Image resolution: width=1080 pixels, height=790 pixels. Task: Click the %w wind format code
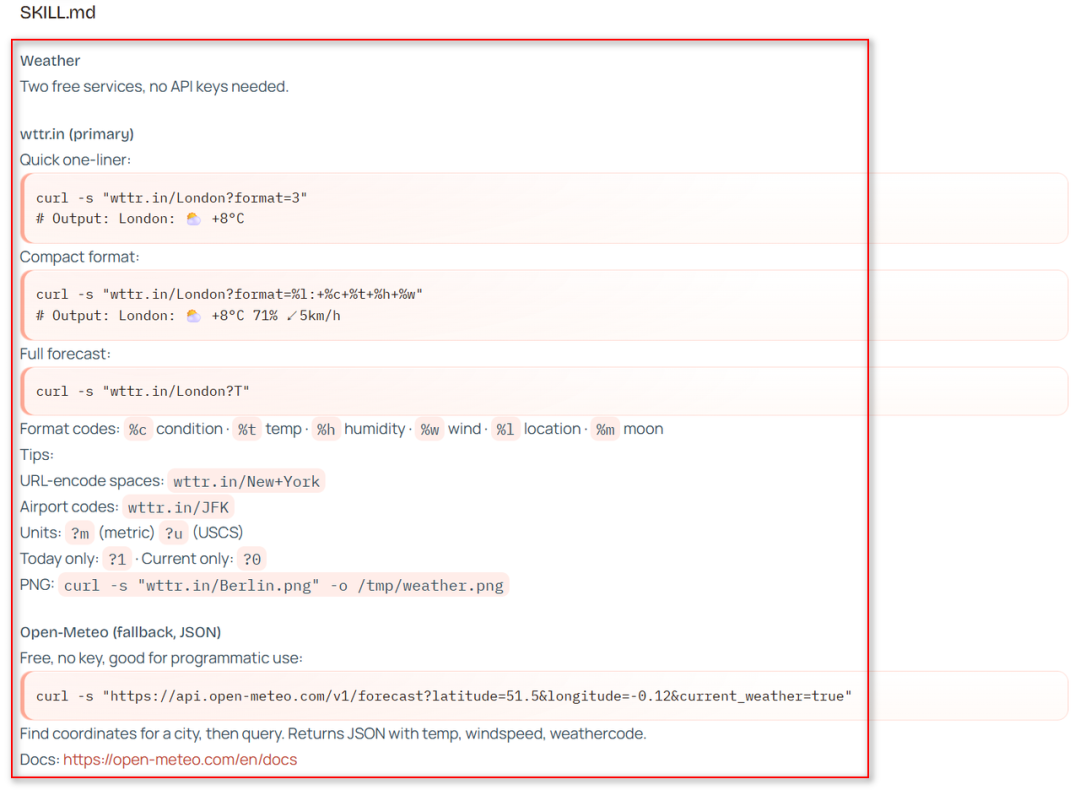point(430,430)
